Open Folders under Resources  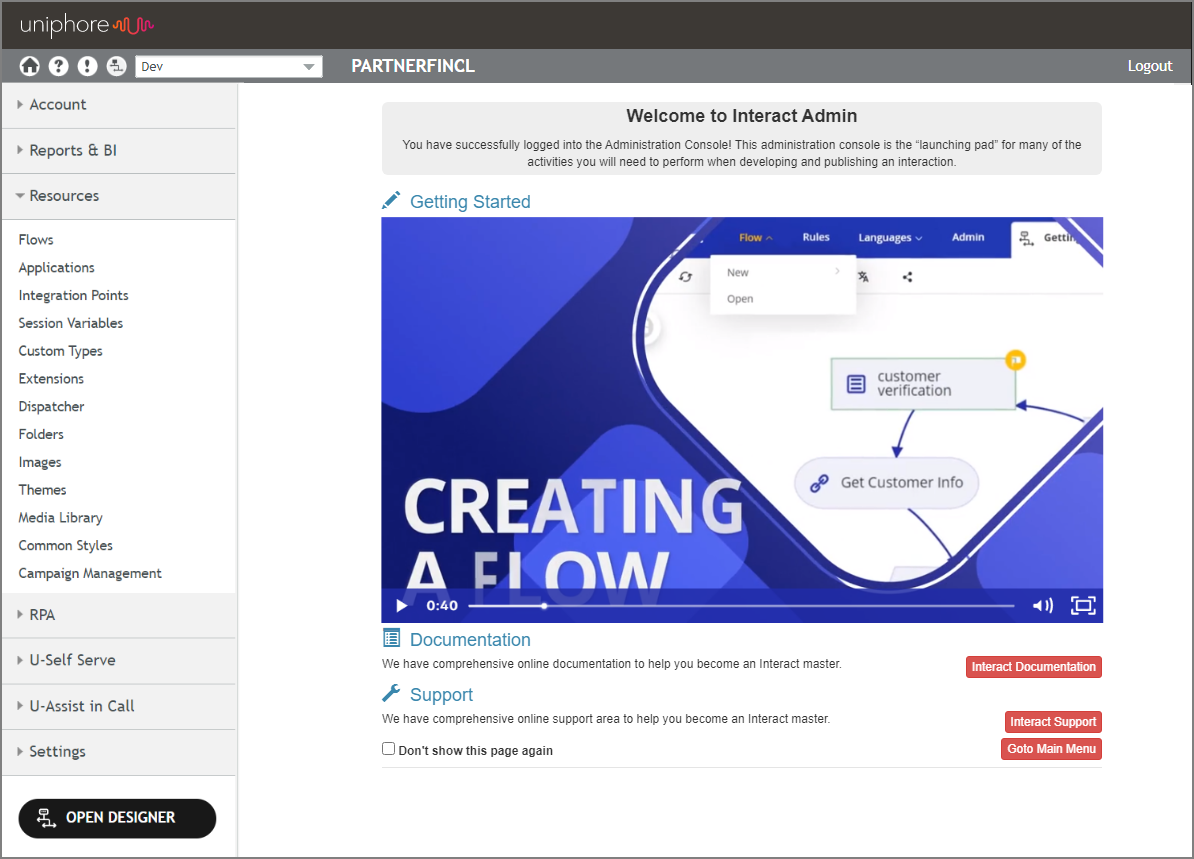pos(41,435)
